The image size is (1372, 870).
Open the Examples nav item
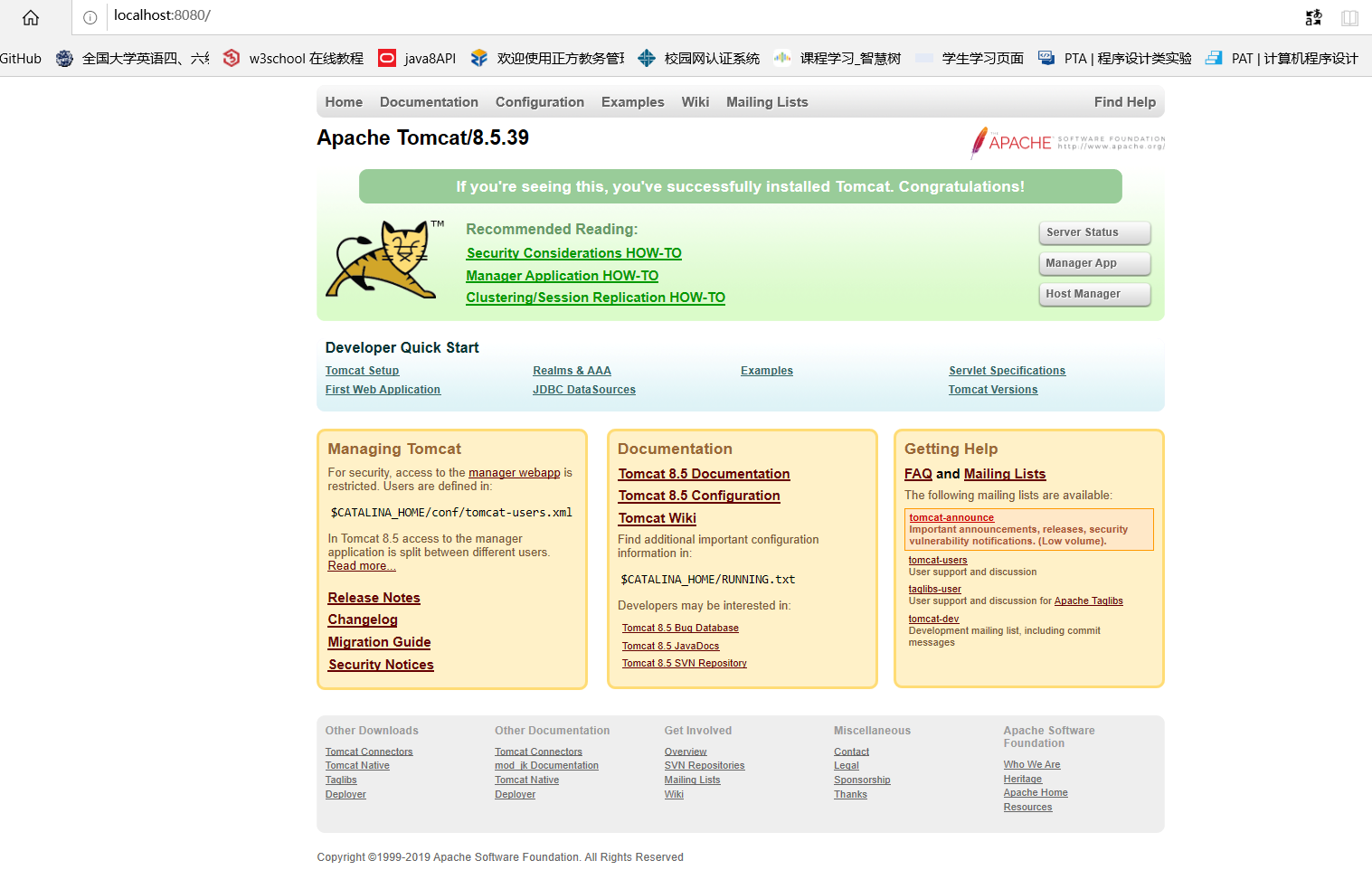click(x=633, y=102)
